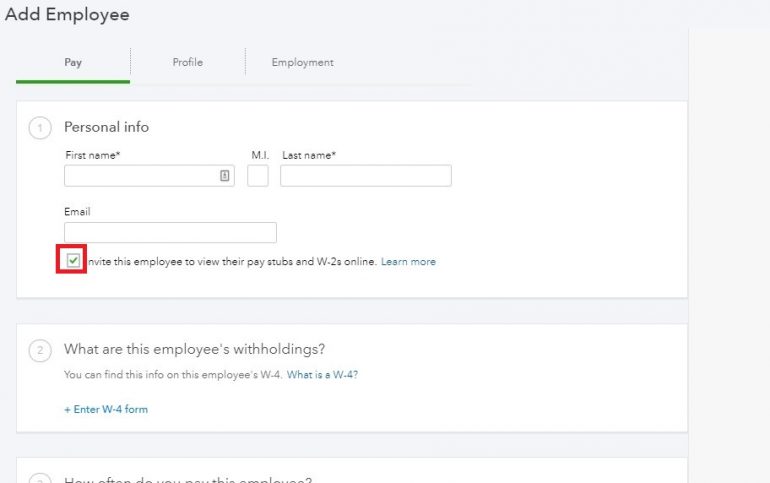This screenshot has height=483, width=770.
Task: Click the Email text field
Action: [170, 233]
